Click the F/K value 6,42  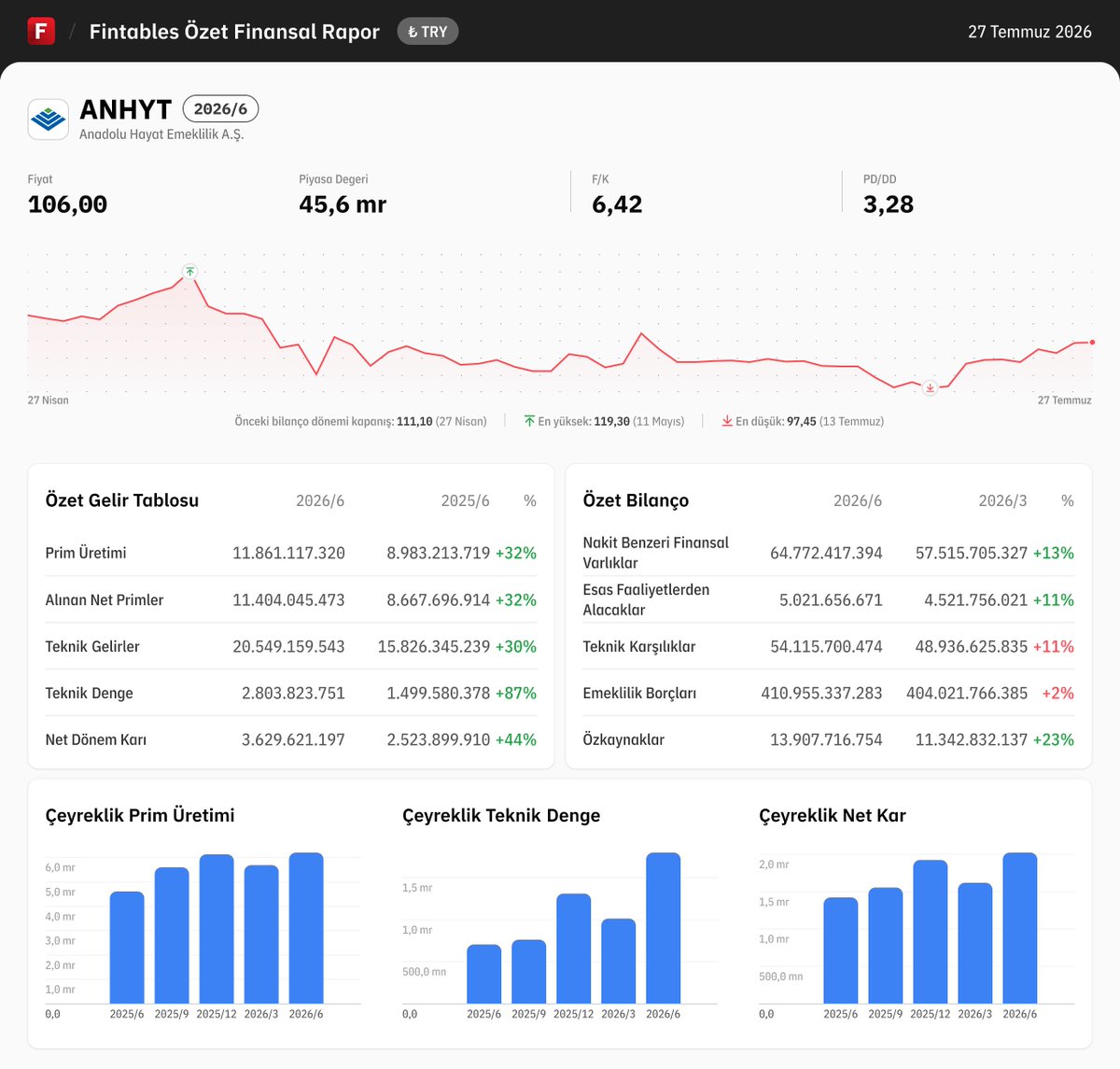(x=617, y=204)
